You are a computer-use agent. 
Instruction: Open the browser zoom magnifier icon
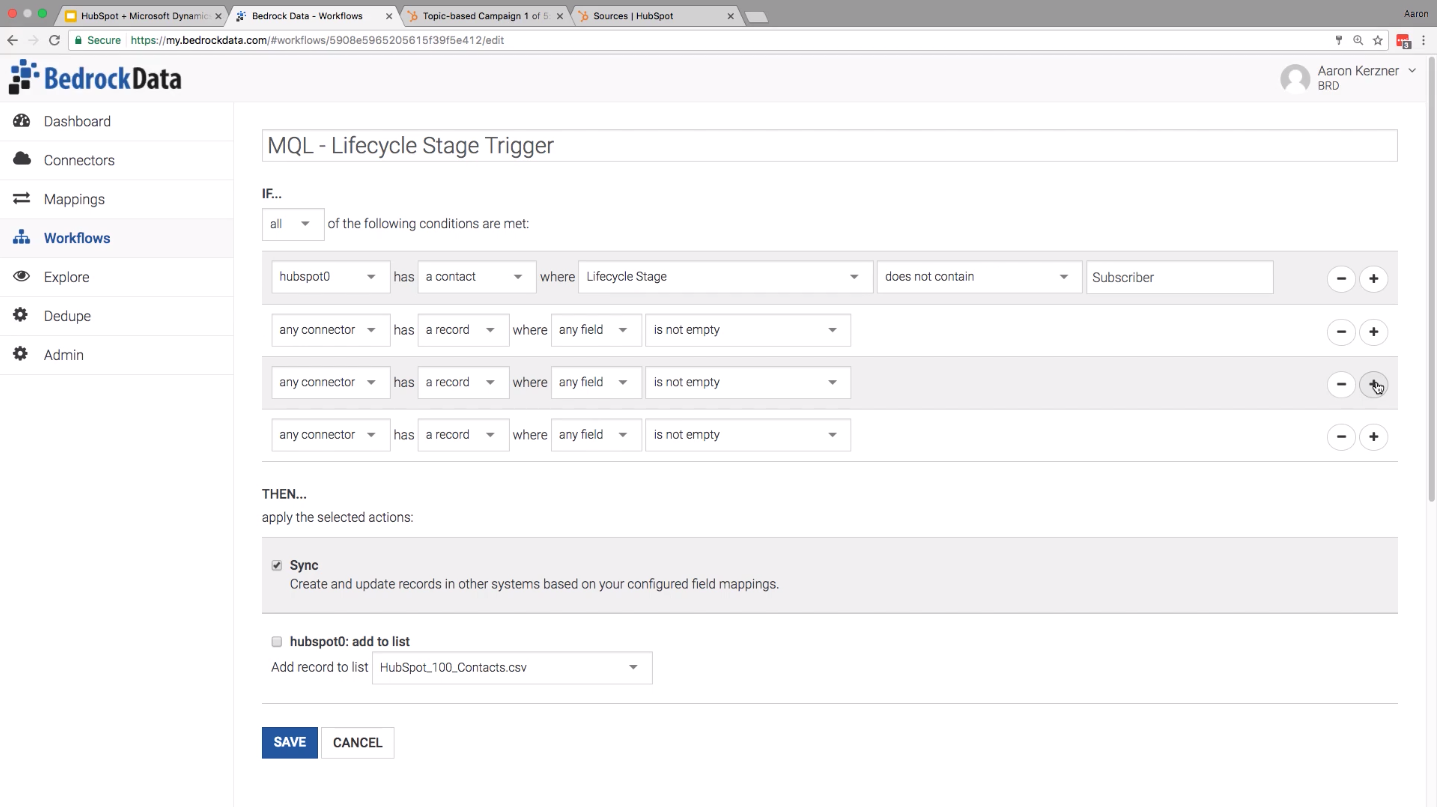tap(1358, 40)
